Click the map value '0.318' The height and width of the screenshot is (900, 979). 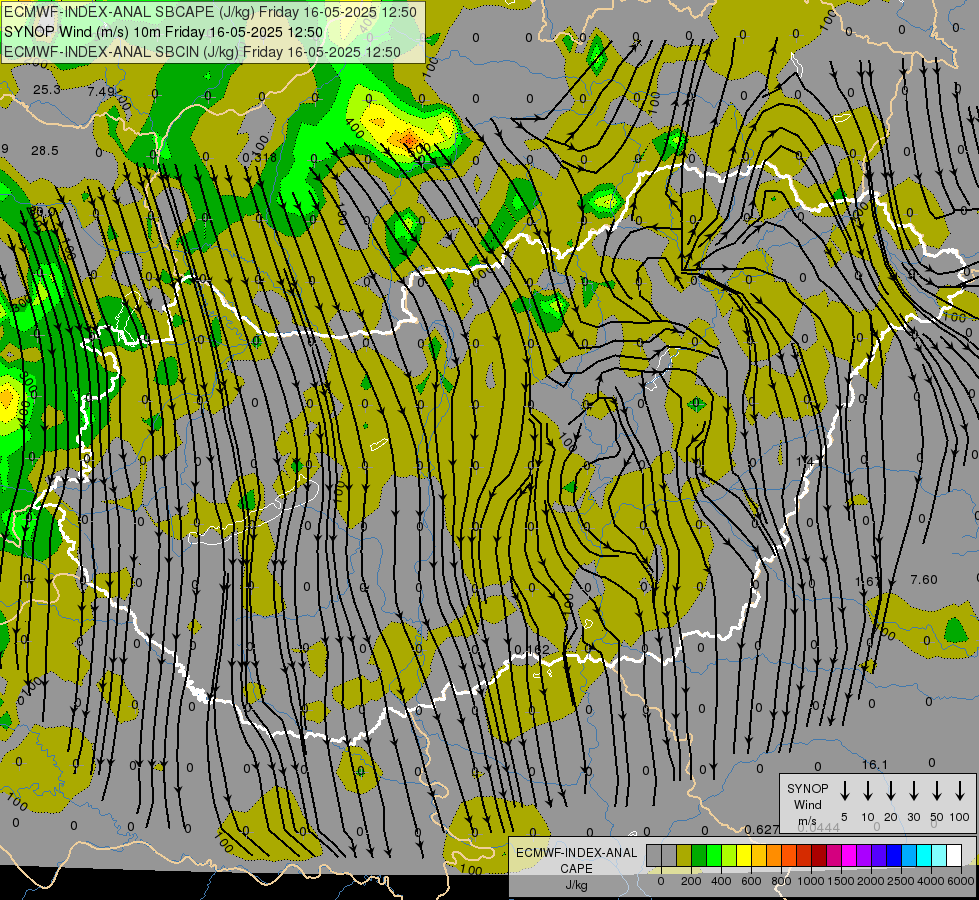click(260, 158)
